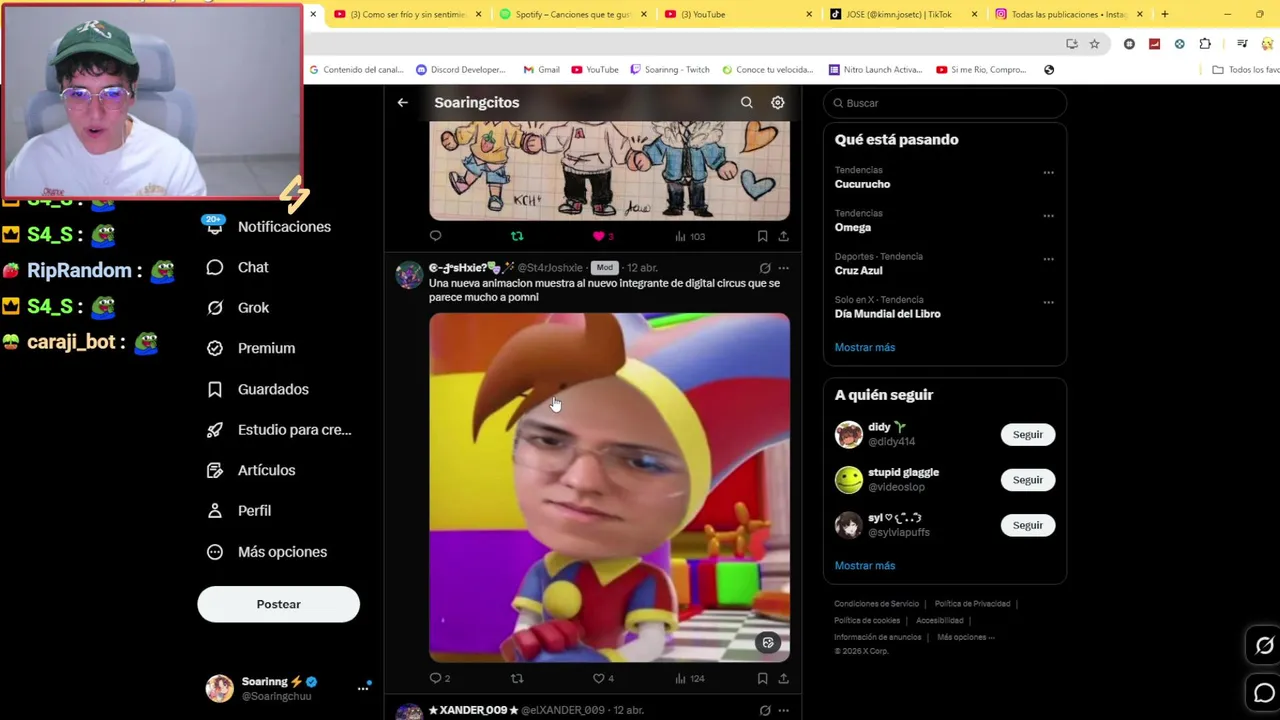Go back with the arrow beside Soaringcitos

[x=402, y=102]
